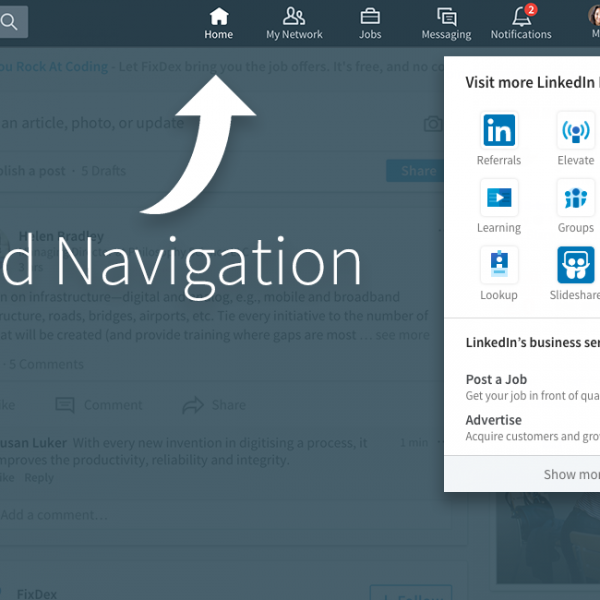
Task: Click Reply under Susan Luker's comment
Action: 39,478
